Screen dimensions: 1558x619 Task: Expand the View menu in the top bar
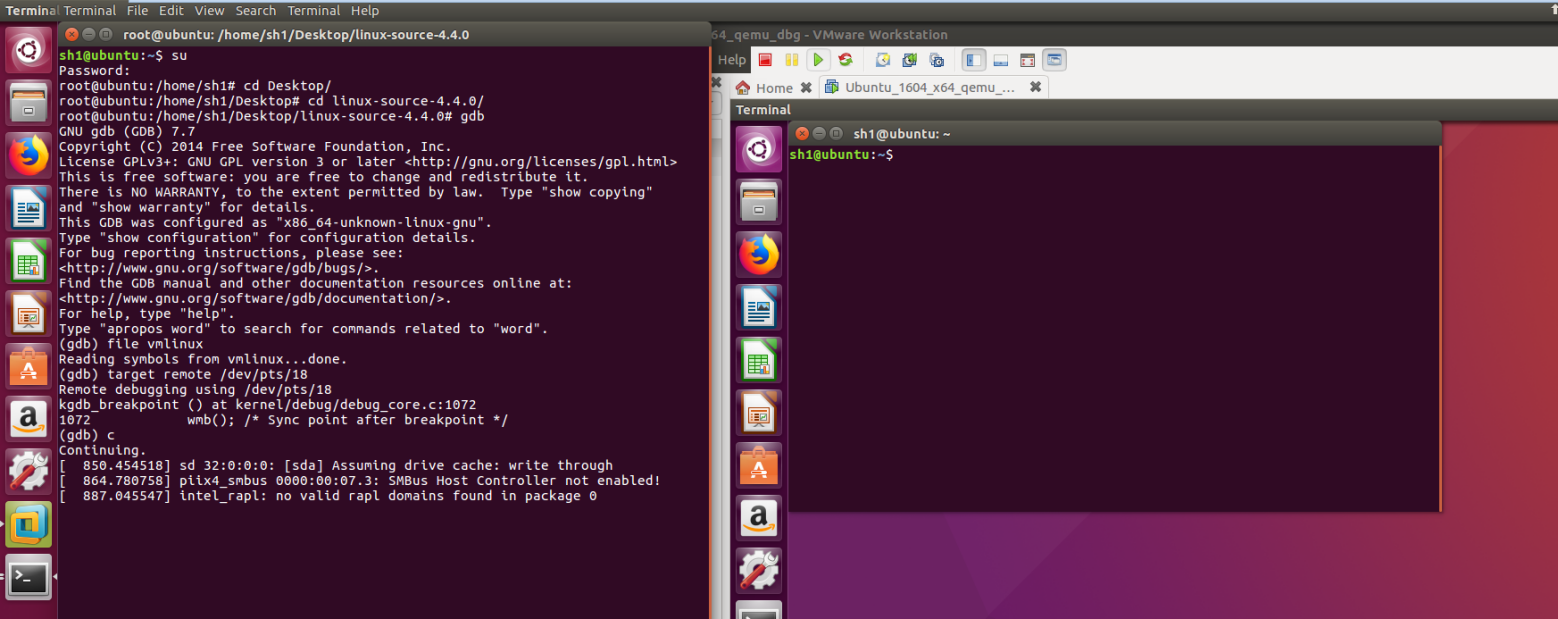tap(209, 10)
